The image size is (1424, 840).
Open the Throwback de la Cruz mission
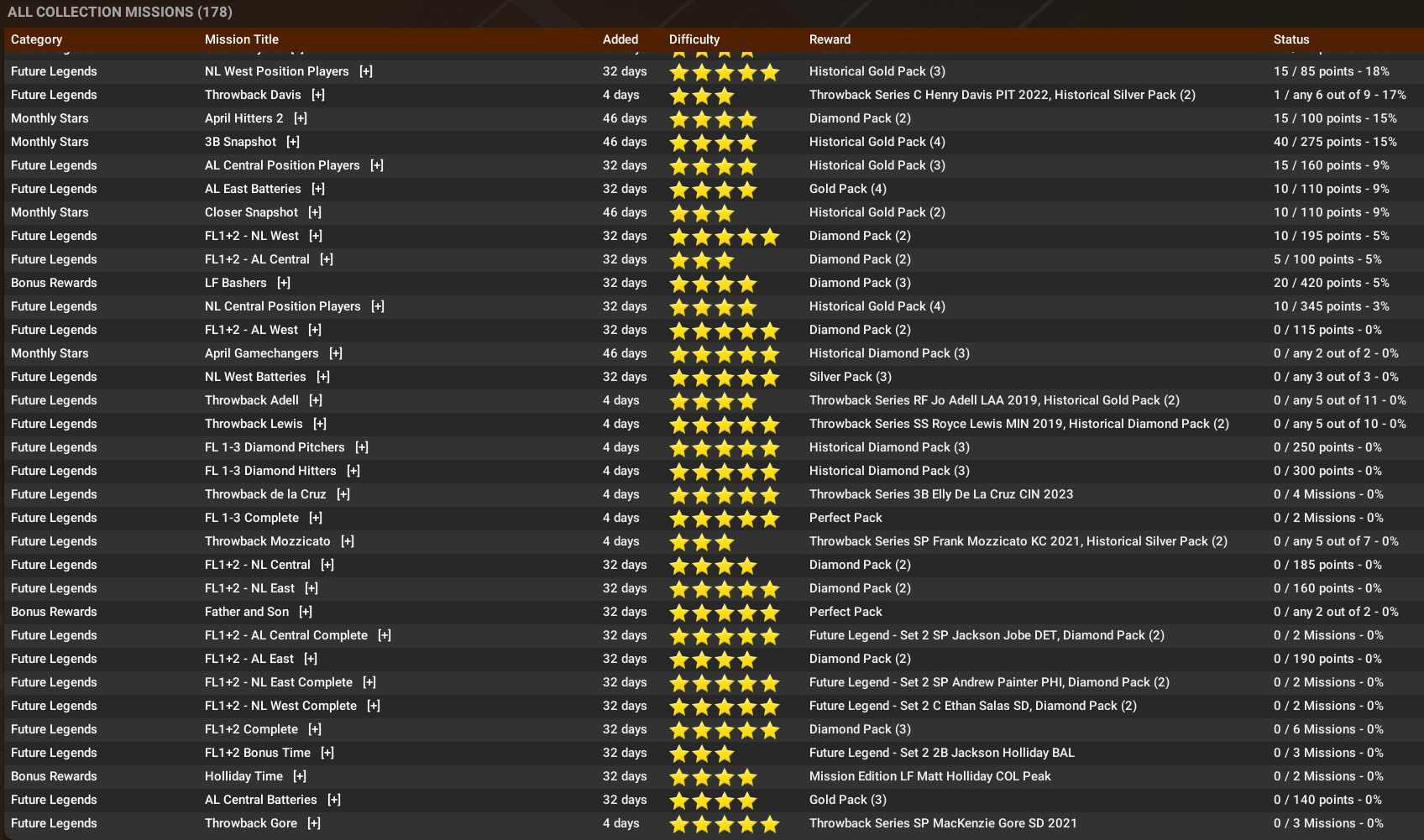(x=264, y=494)
